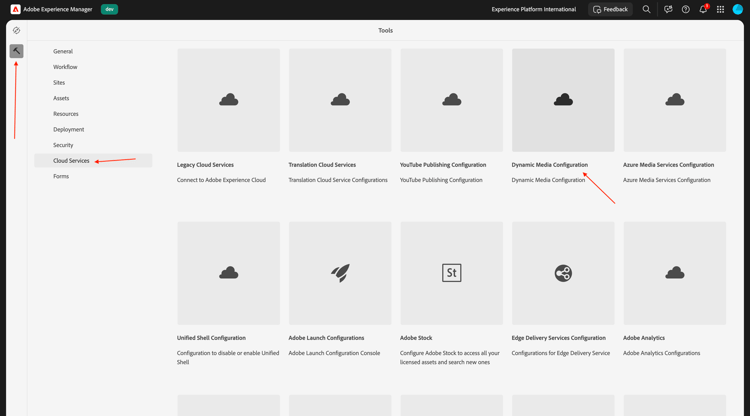
Task: Open the Unified Shell Configuration cloud tile
Action: click(229, 273)
